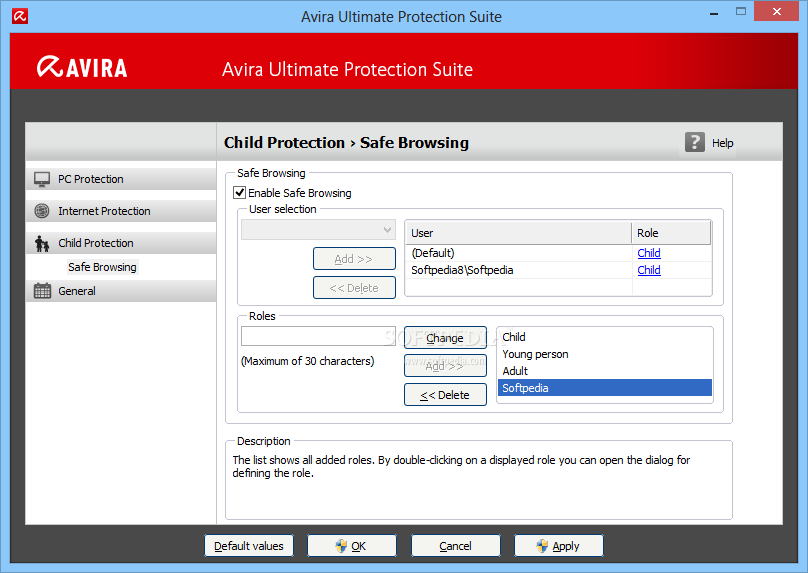The width and height of the screenshot is (808, 573).
Task: Uncheck Enable Safe Browsing checkbox
Action: pyautogui.click(x=240, y=193)
